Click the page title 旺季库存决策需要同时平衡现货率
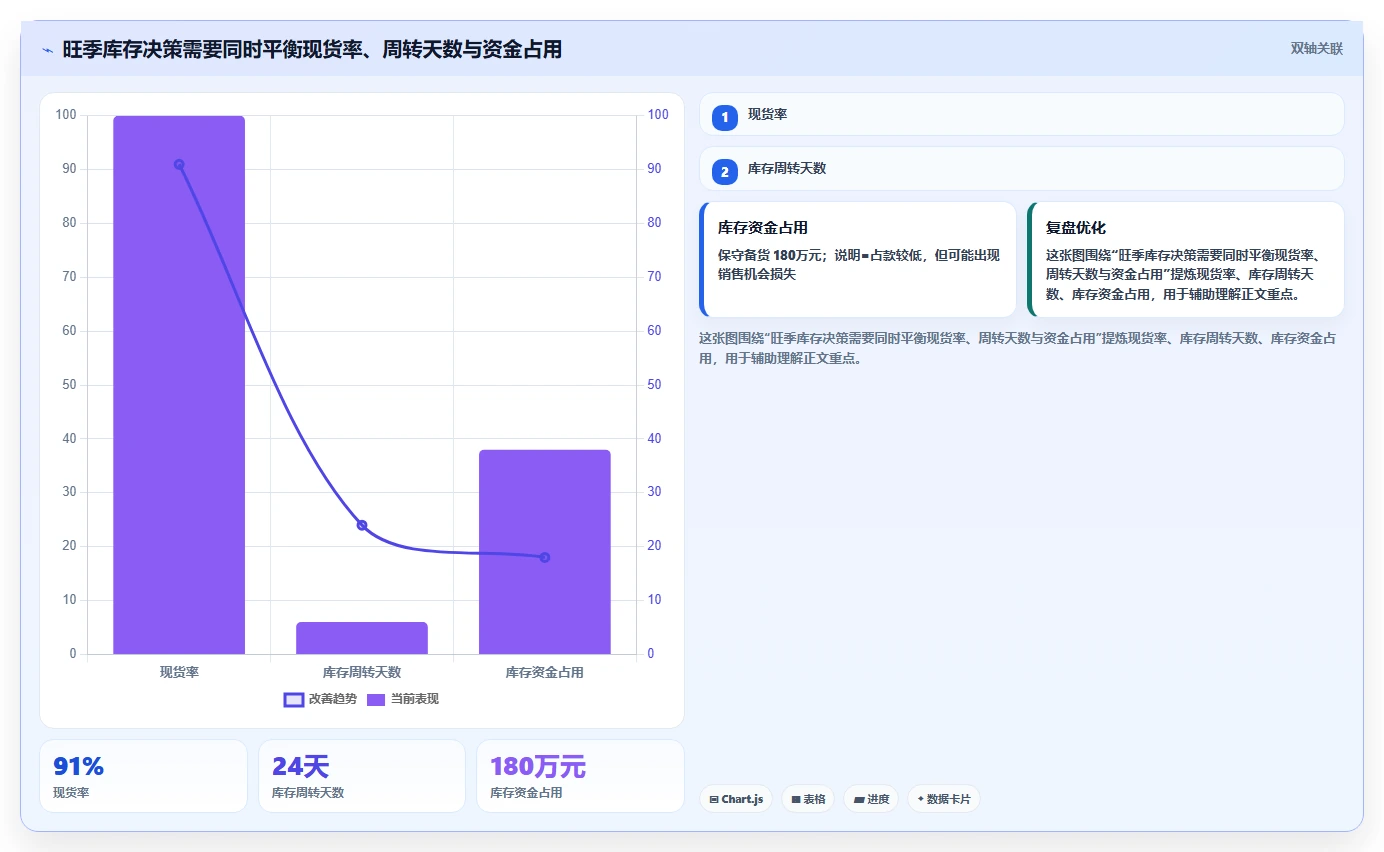 click(312, 49)
